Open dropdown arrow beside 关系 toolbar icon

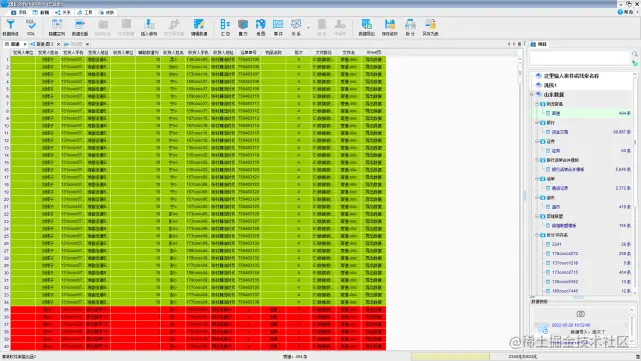[308, 28]
